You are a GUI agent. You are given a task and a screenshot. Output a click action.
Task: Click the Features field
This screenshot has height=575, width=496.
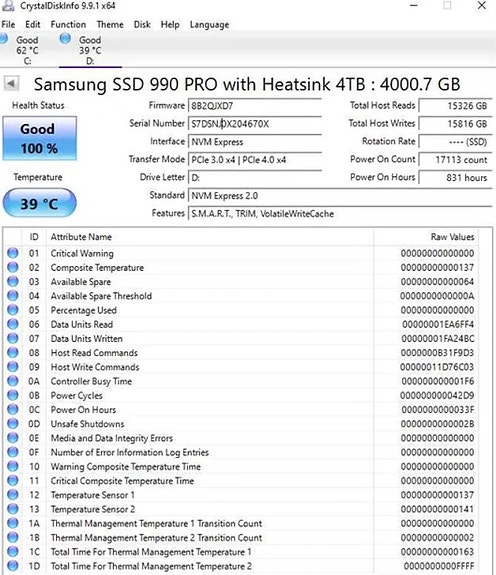(x=340, y=213)
